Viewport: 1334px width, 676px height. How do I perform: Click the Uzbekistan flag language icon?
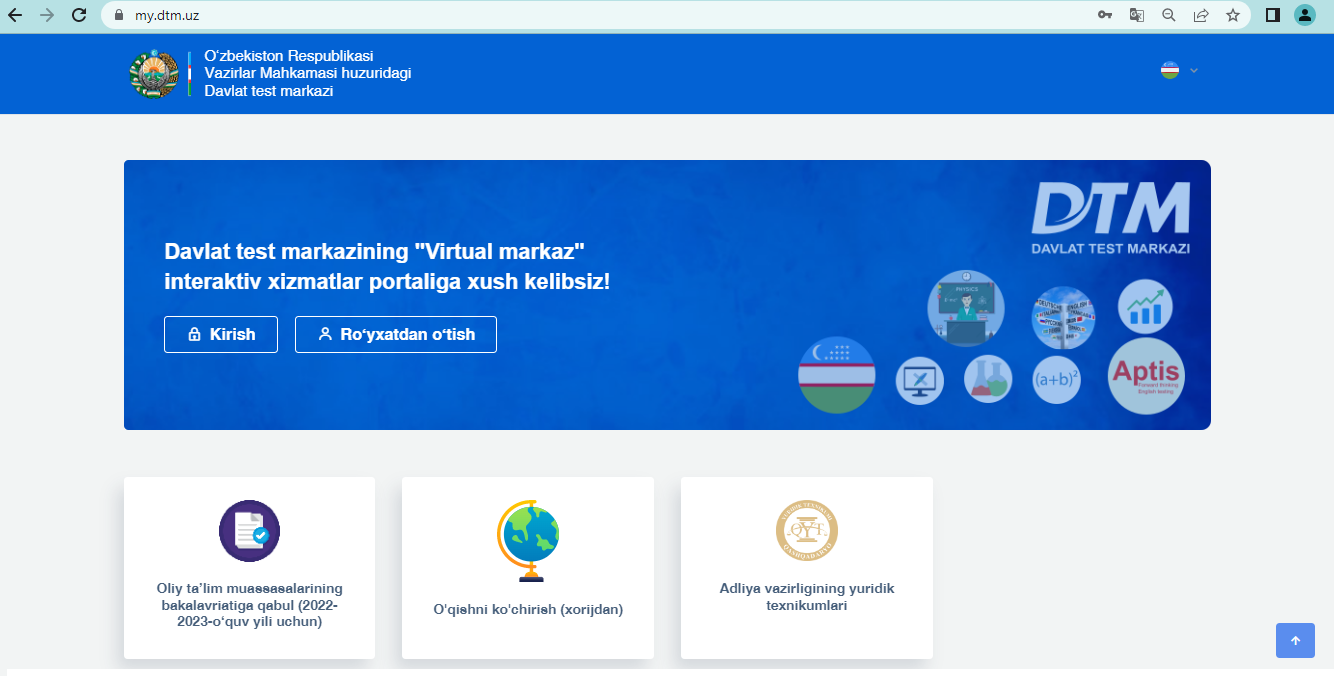[x=1170, y=70]
